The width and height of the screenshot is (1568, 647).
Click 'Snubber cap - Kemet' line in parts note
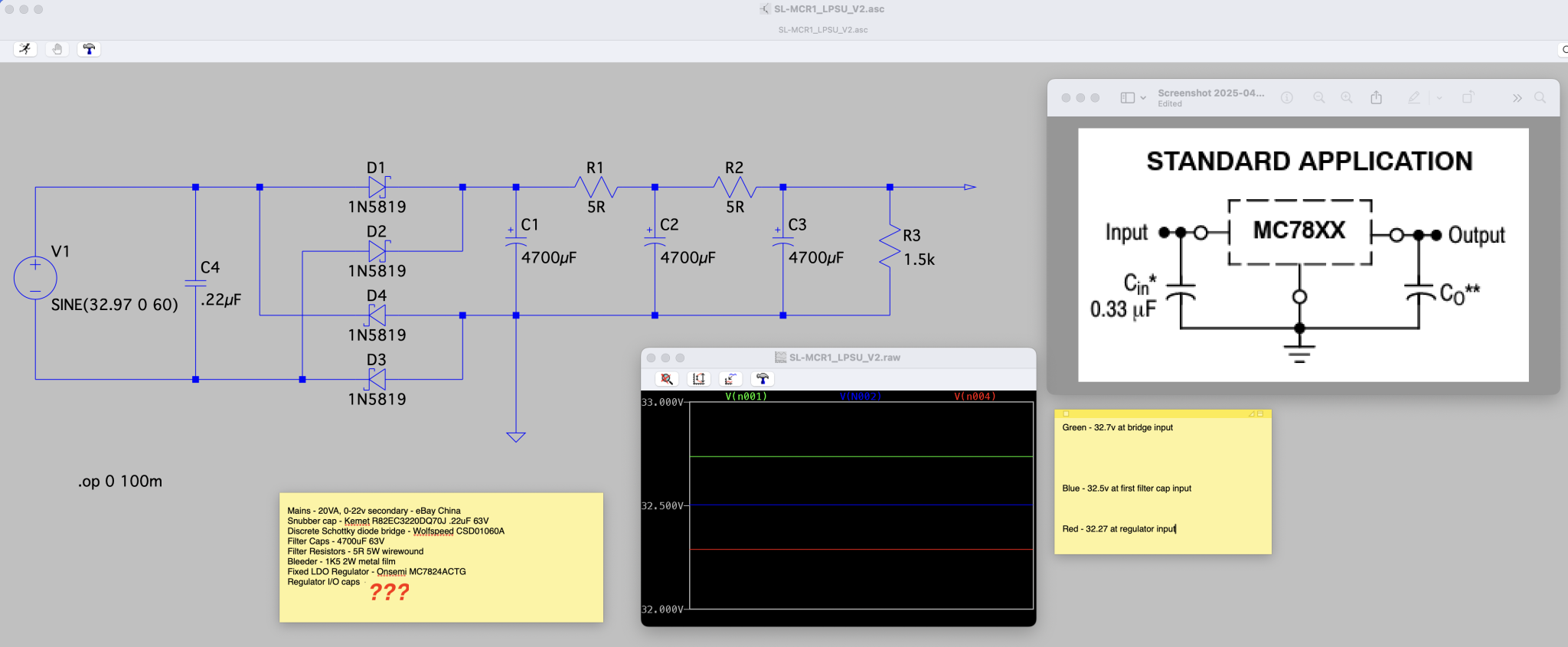[387, 521]
